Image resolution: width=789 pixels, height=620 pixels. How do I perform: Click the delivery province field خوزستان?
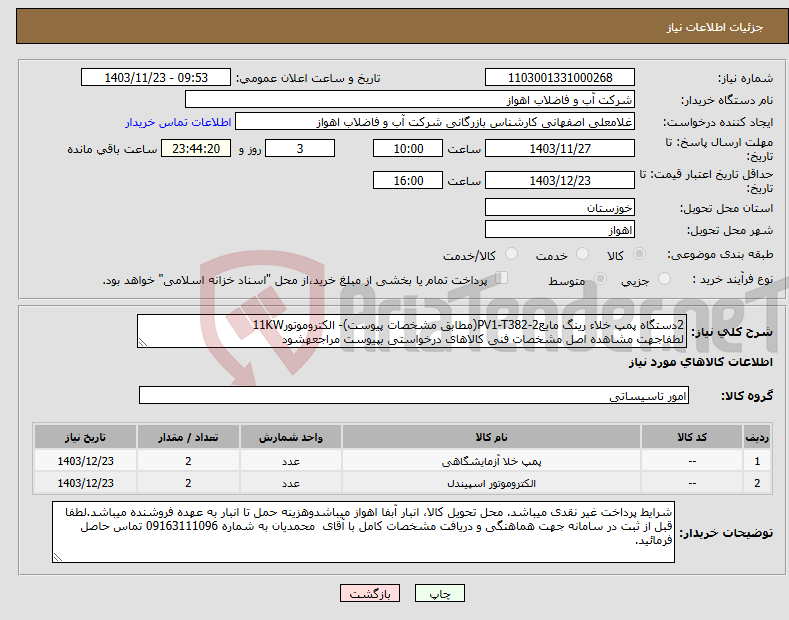[x=560, y=207]
